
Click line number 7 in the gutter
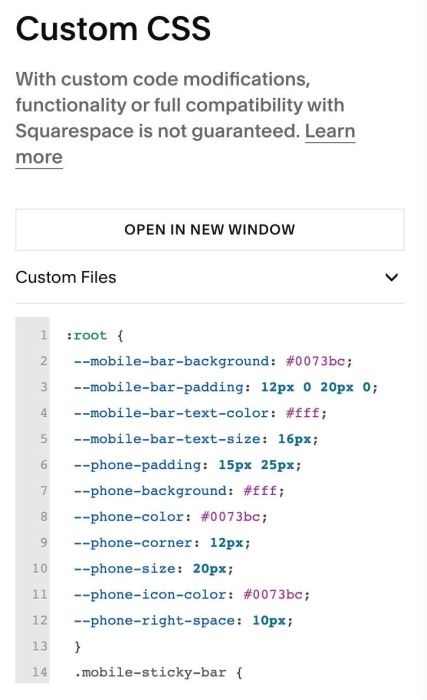tap(43, 490)
